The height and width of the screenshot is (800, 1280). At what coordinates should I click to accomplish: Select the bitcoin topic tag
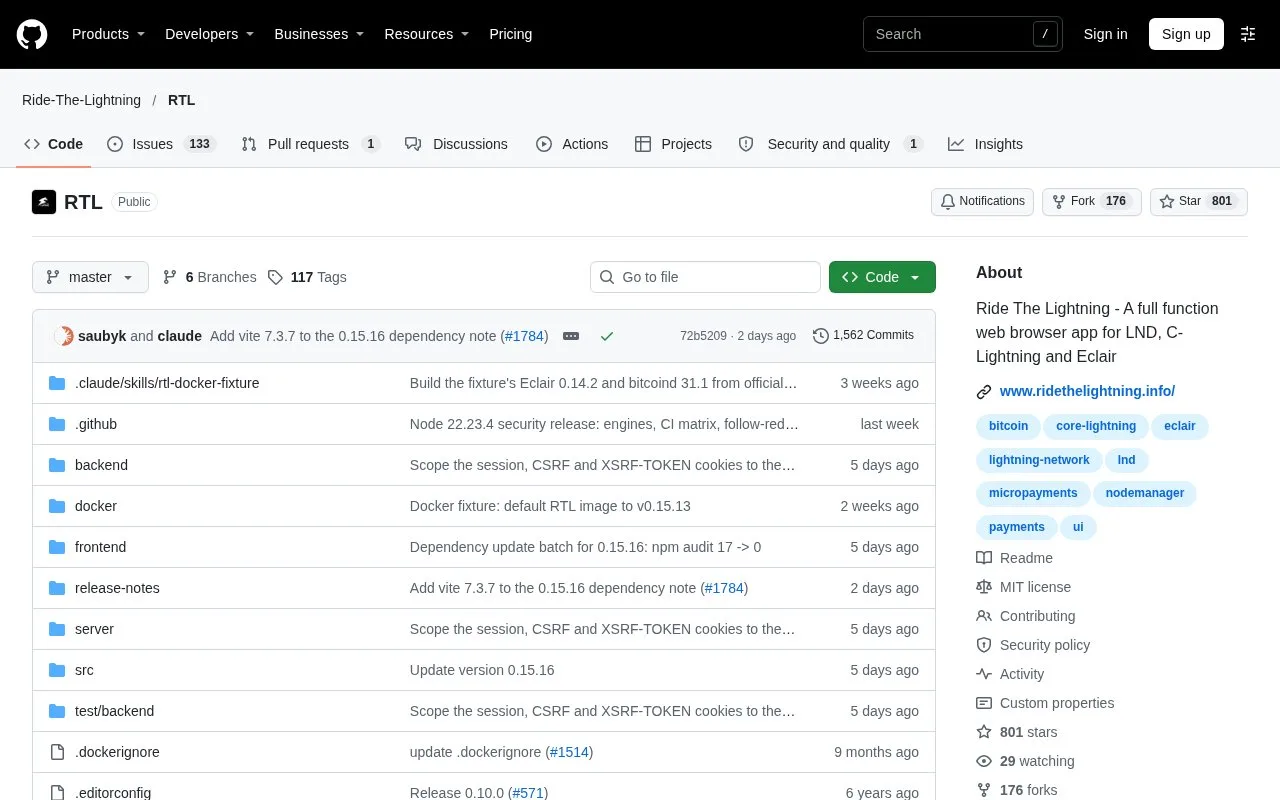click(1008, 426)
